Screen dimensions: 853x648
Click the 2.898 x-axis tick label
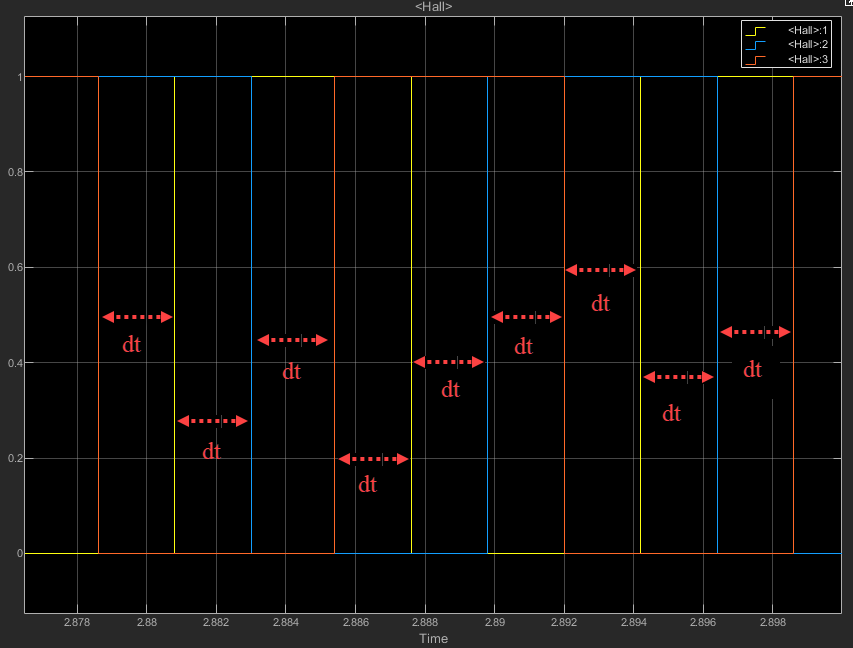[x=773, y=622]
